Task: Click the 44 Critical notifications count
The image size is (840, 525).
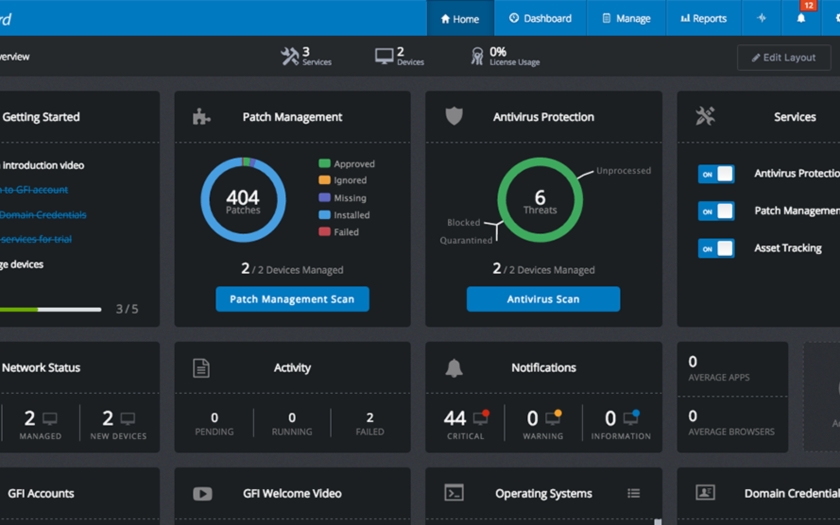Action: 455,418
